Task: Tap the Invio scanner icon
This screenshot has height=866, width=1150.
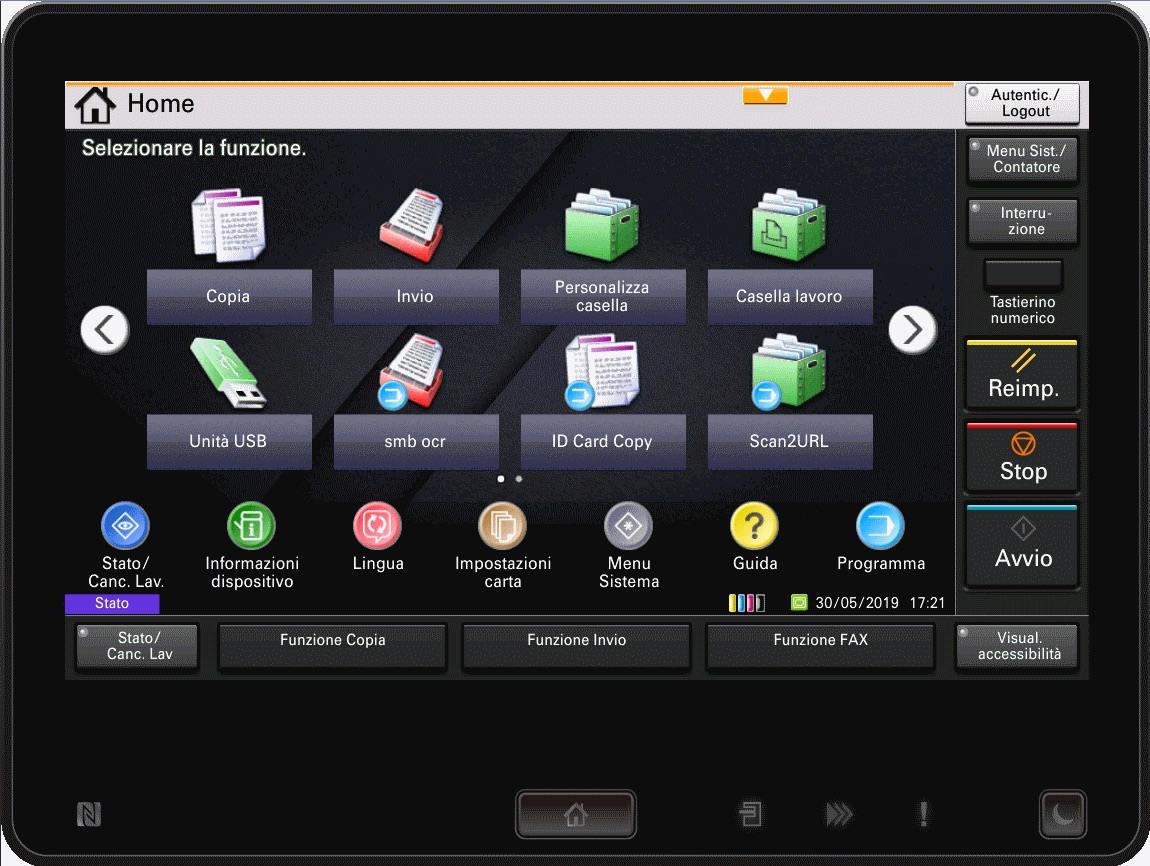Action: 414,226
